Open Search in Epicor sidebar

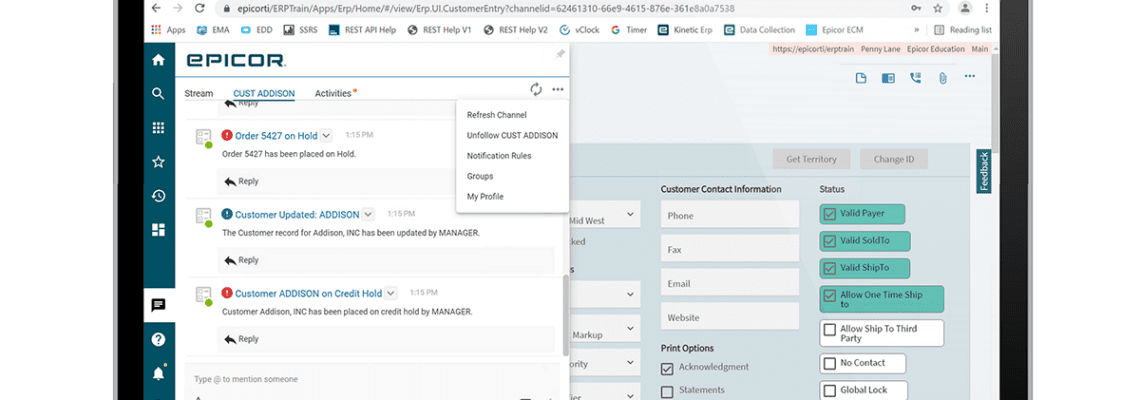click(x=158, y=94)
